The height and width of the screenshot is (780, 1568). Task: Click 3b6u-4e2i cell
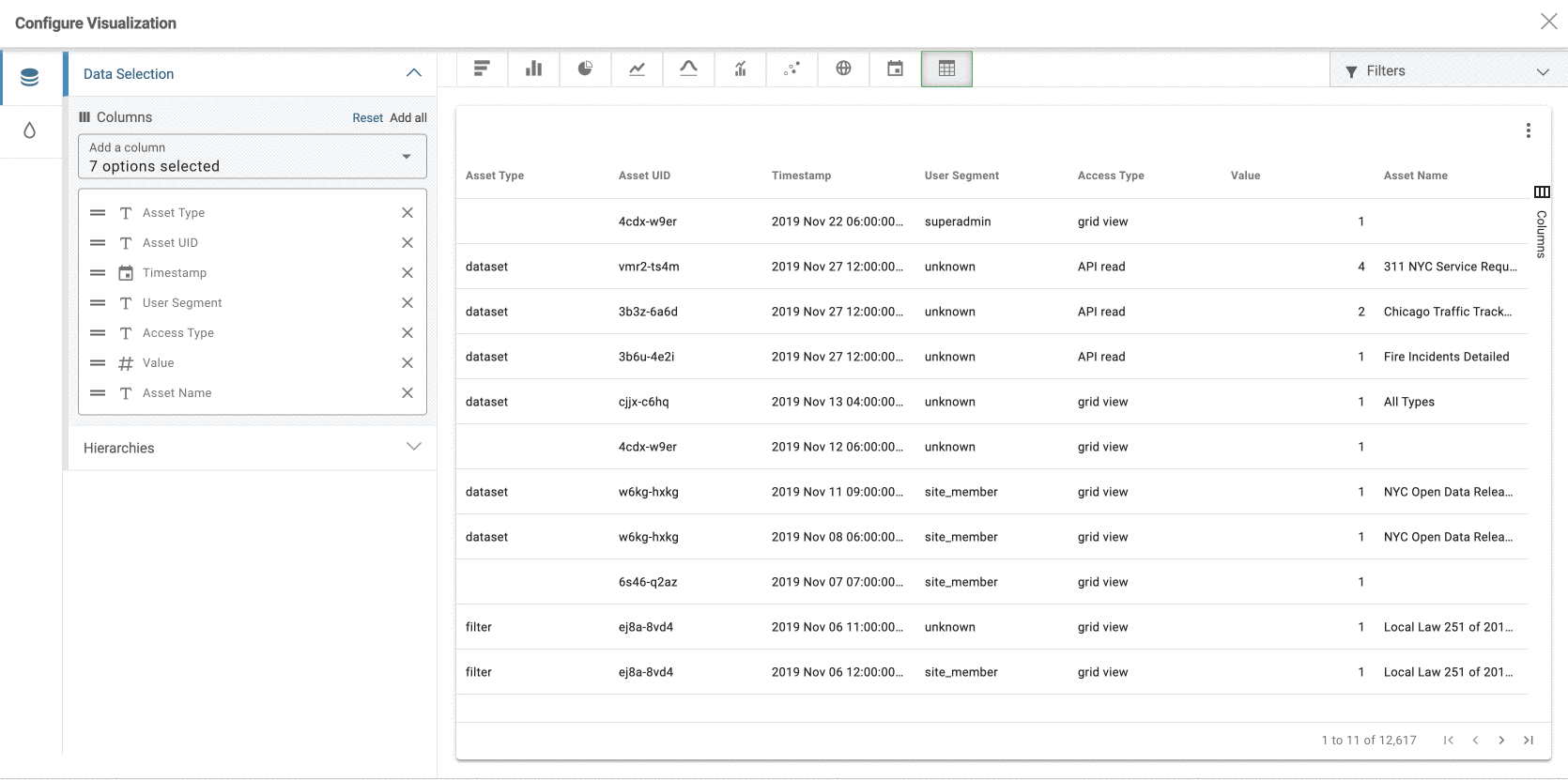646,357
